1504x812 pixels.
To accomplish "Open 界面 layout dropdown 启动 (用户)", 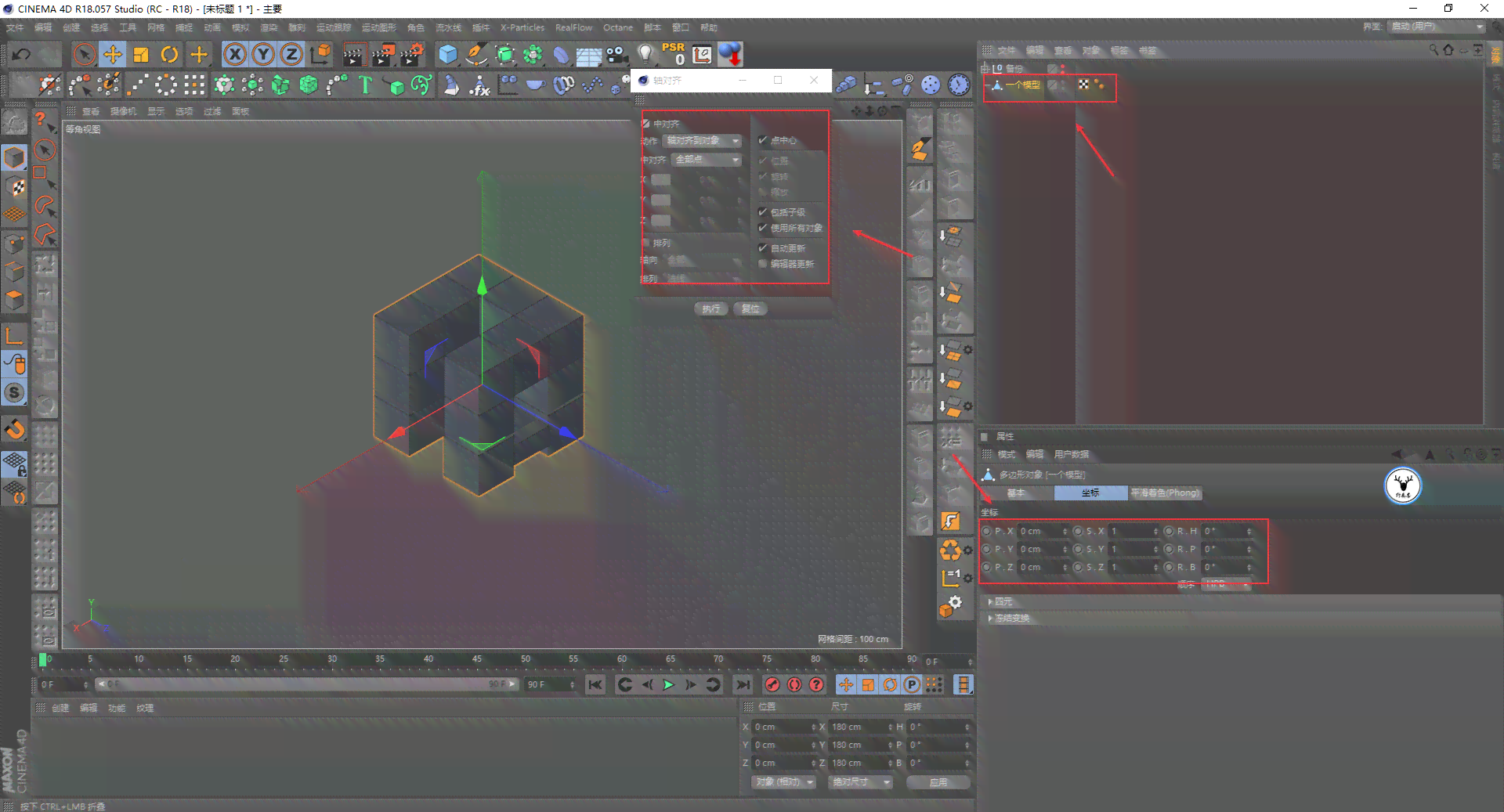I will click(x=1437, y=27).
